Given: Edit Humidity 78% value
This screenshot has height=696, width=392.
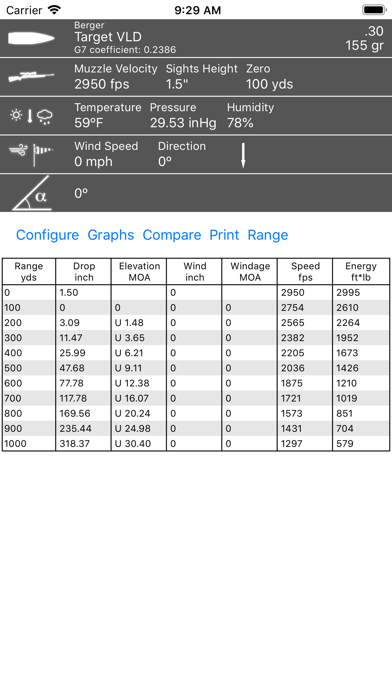Looking at the screenshot, I should point(240,123).
